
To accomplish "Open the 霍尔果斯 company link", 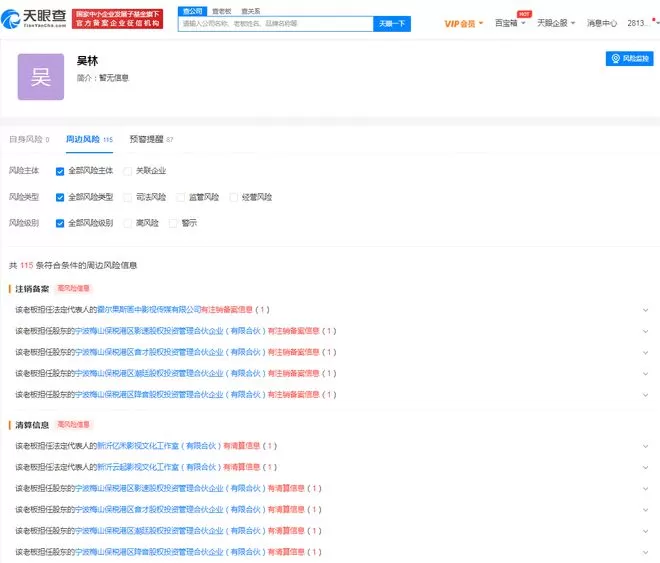I will [x=149, y=310].
